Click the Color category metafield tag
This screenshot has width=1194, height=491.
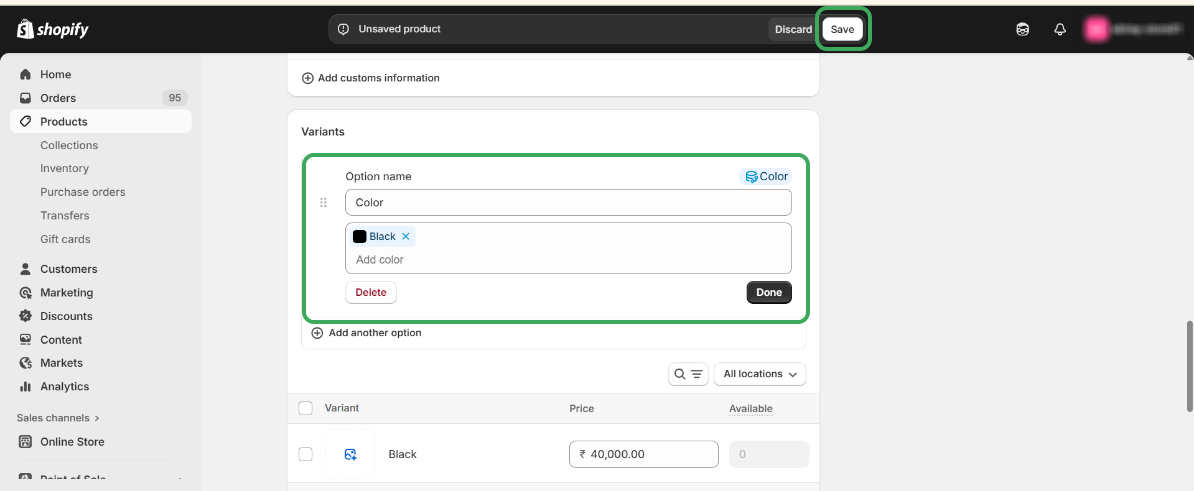click(767, 177)
